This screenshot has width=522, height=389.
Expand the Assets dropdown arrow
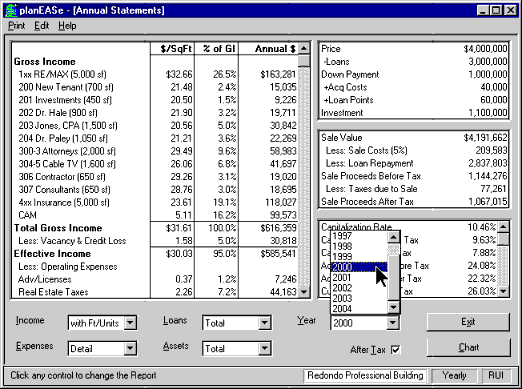[x=264, y=349]
